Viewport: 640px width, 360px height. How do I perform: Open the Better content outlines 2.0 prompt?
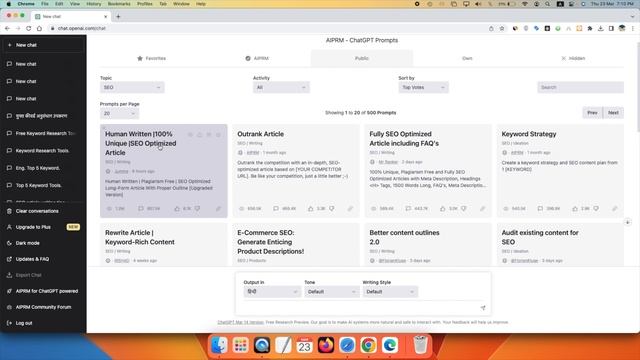click(428, 245)
